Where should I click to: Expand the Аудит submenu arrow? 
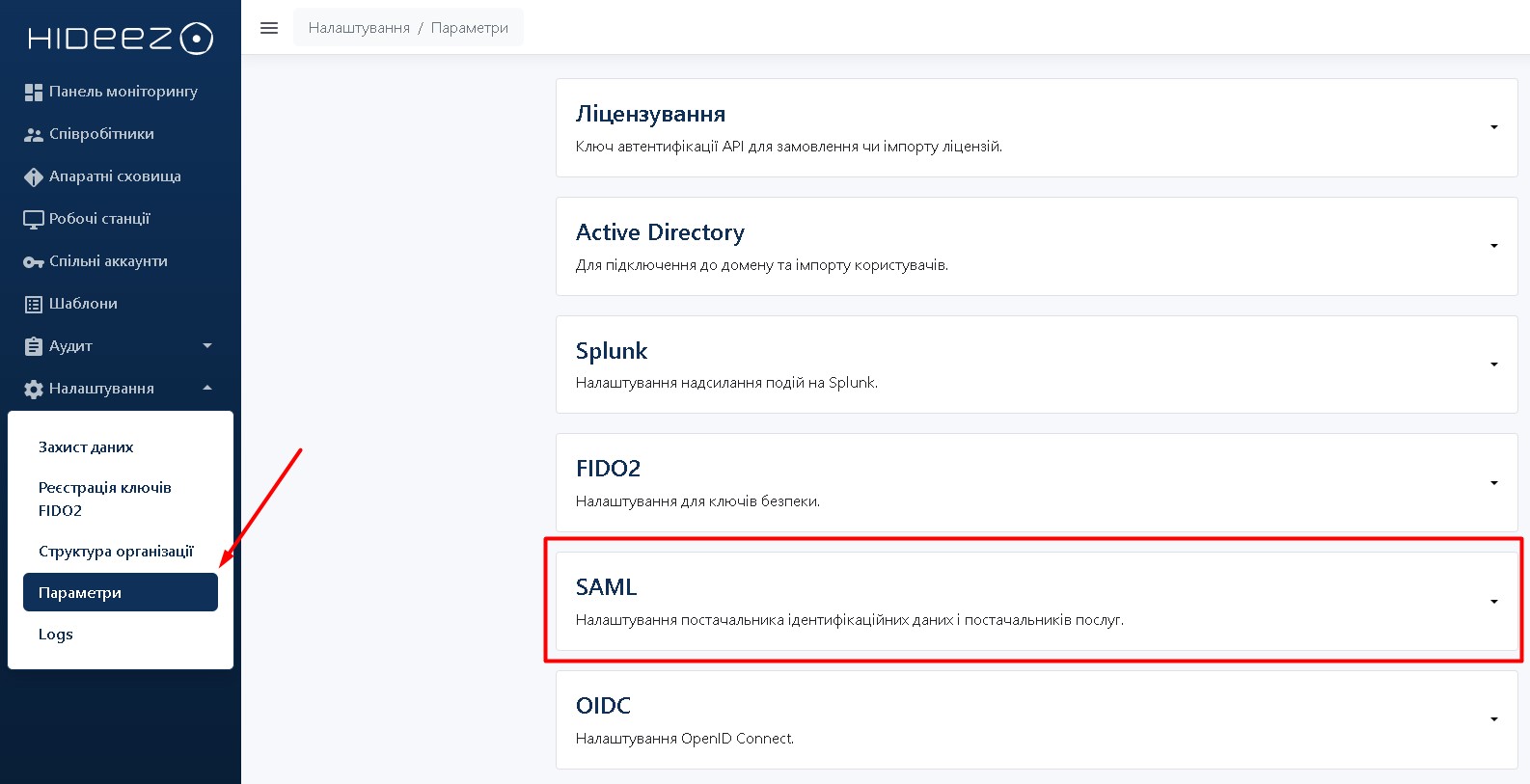207,345
